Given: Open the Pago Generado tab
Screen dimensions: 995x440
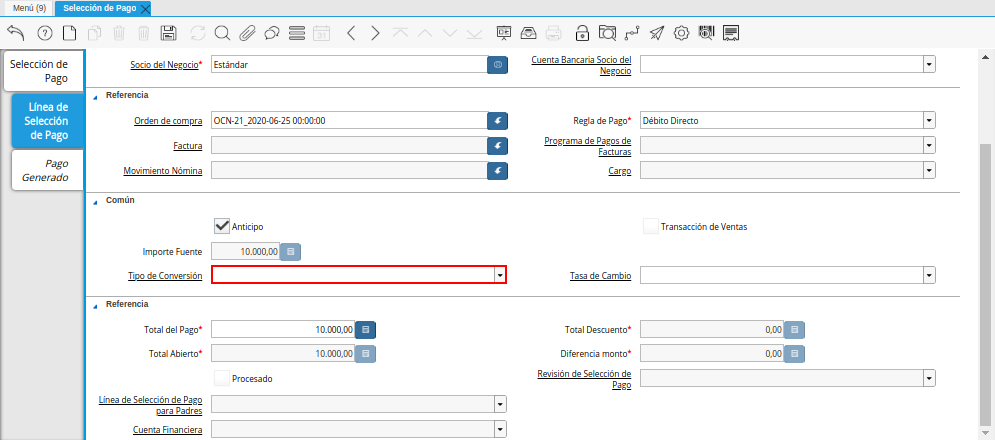Looking at the screenshot, I should (47, 170).
